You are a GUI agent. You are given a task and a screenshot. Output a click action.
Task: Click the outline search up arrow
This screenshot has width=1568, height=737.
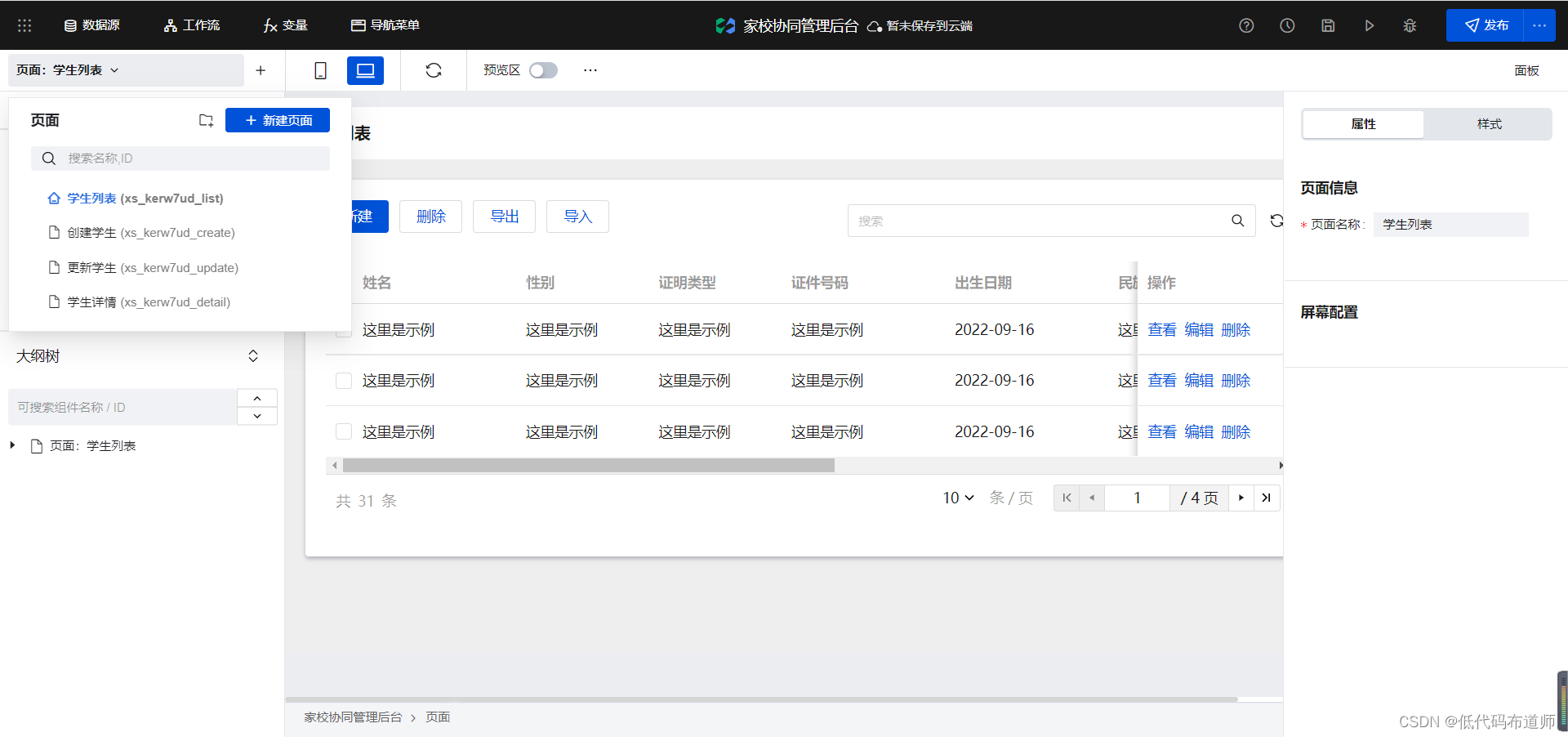pos(257,398)
